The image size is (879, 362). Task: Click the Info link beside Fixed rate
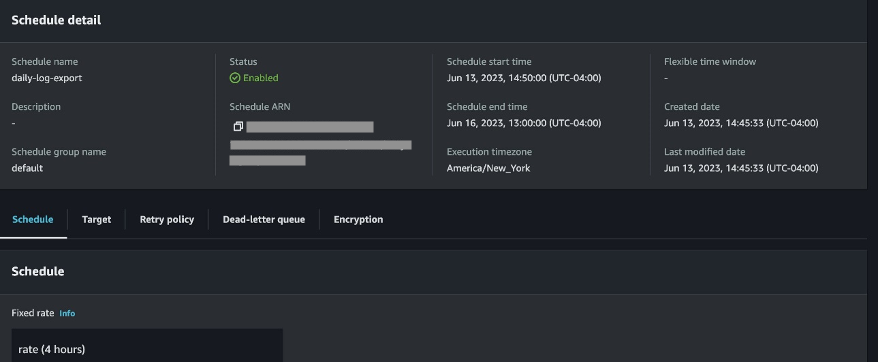[67, 313]
